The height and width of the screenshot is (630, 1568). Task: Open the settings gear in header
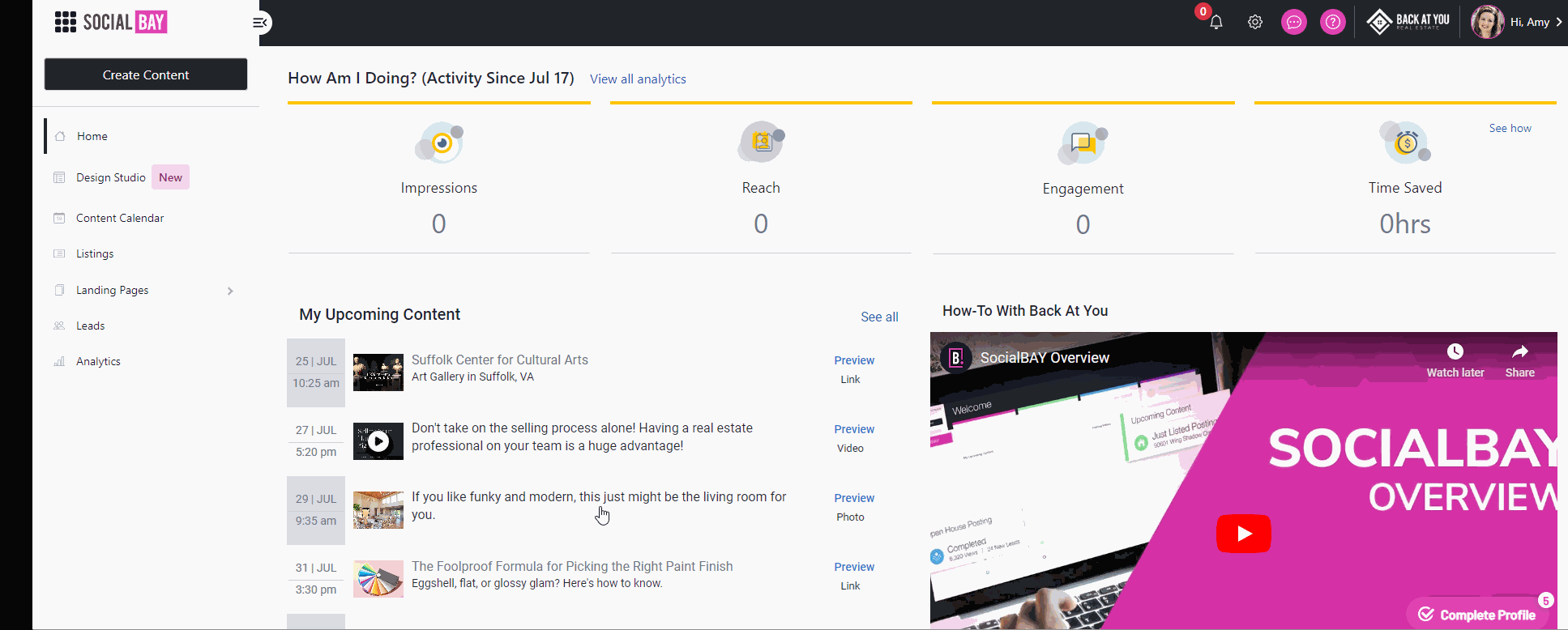[x=1255, y=22]
